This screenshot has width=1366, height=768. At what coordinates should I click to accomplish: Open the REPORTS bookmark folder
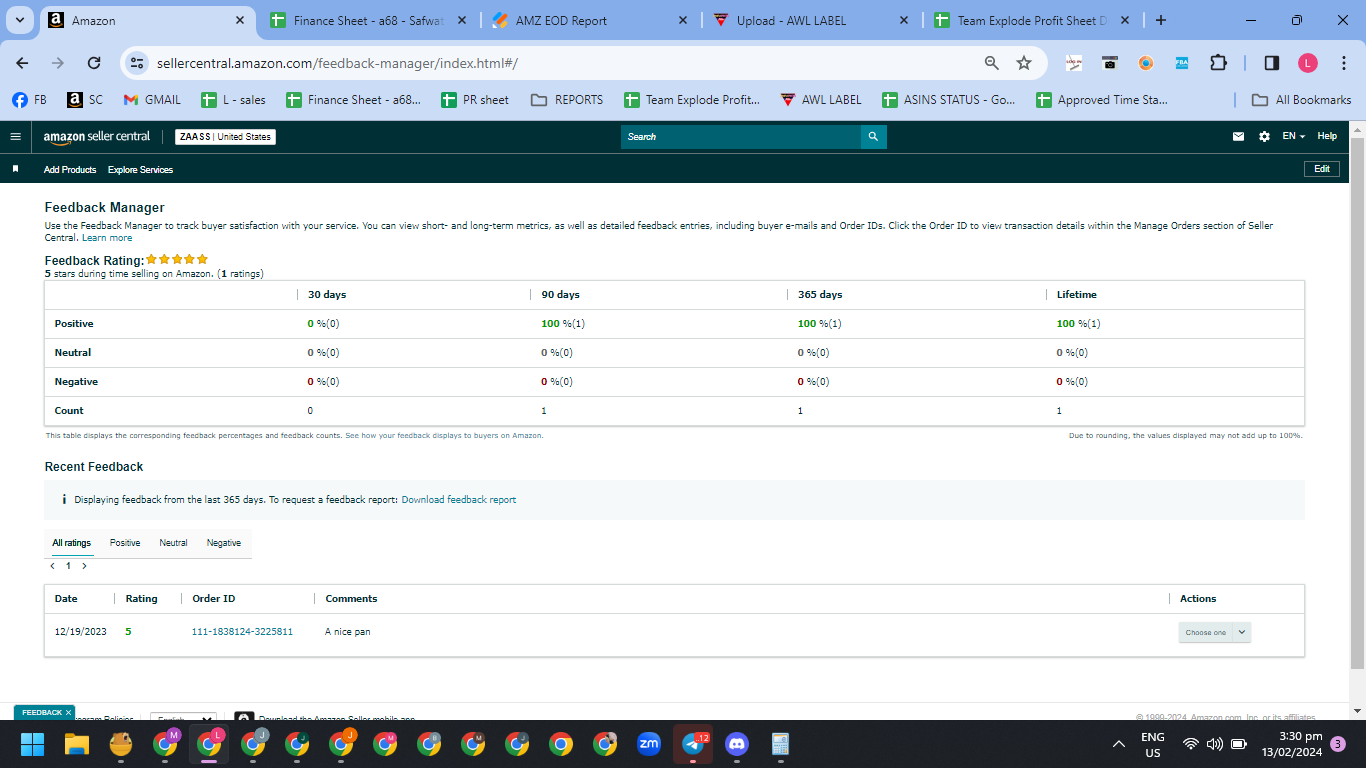pos(567,100)
